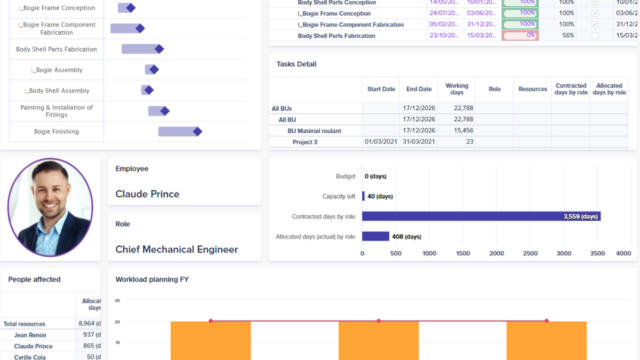Image resolution: width=640 pixels, height=360 pixels.
Task: Click the 0% progress bar for Body Shell Parts Fabrication
Action: [520, 36]
